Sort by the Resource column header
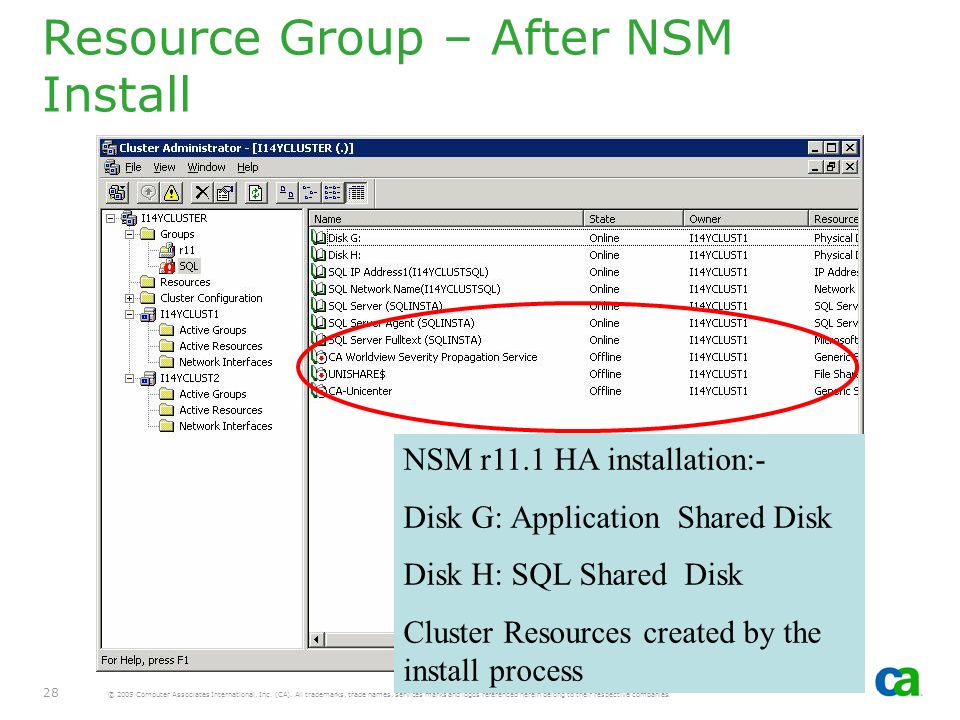This screenshot has height=720, width=960. pyautogui.click(x=833, y=219)
